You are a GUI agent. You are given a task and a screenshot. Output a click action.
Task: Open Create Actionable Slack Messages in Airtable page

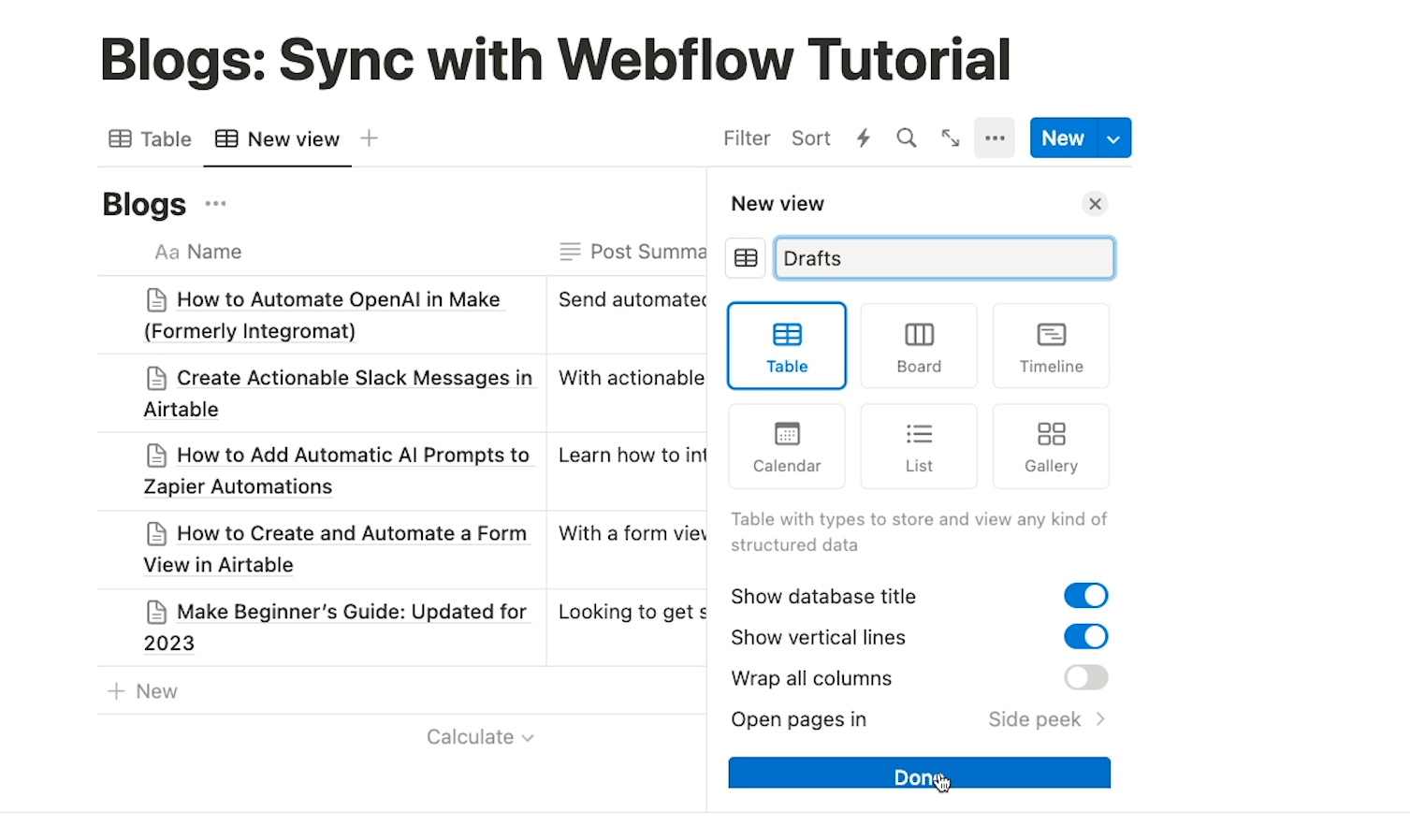[338, 394]
